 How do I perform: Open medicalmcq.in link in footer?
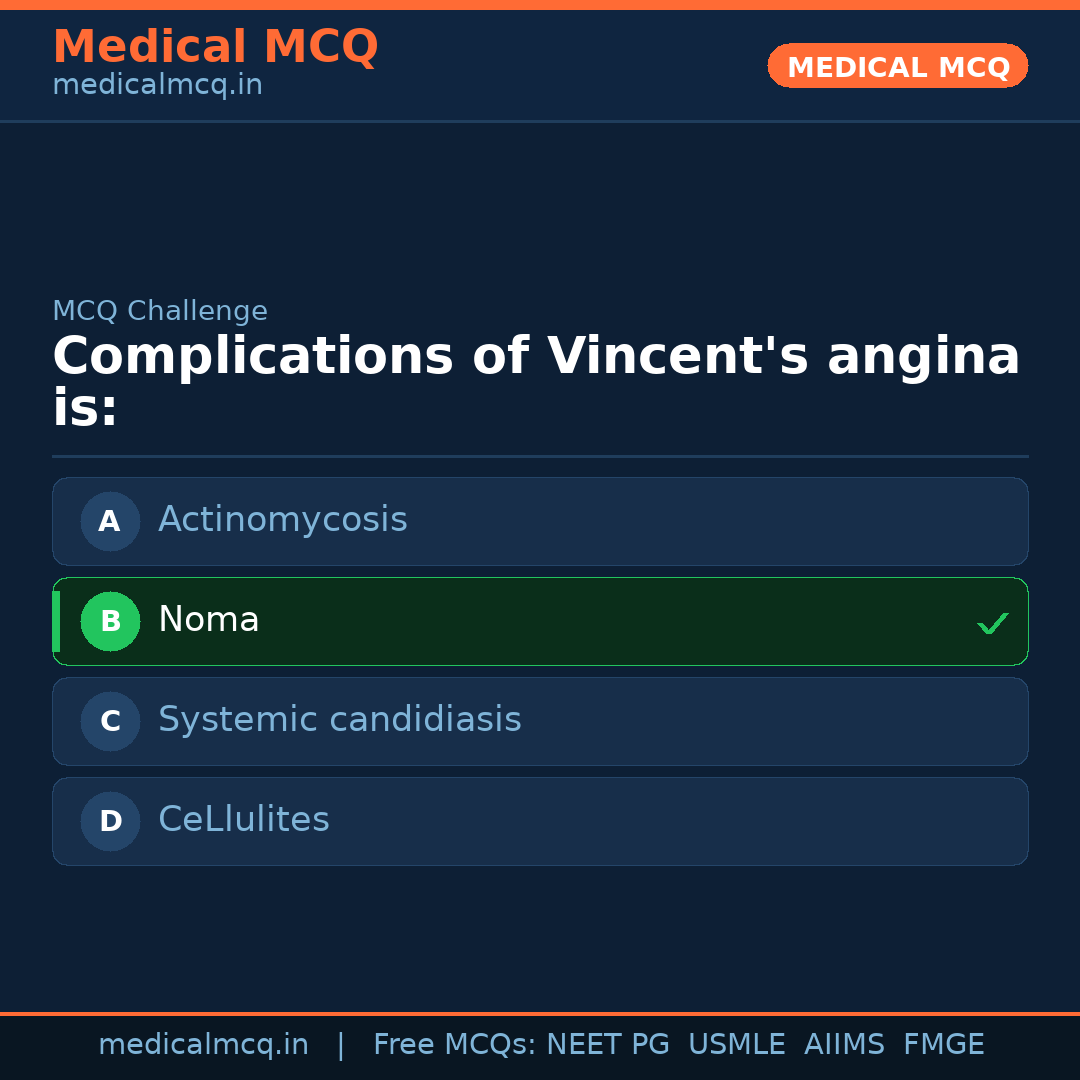pos(203,1045)
